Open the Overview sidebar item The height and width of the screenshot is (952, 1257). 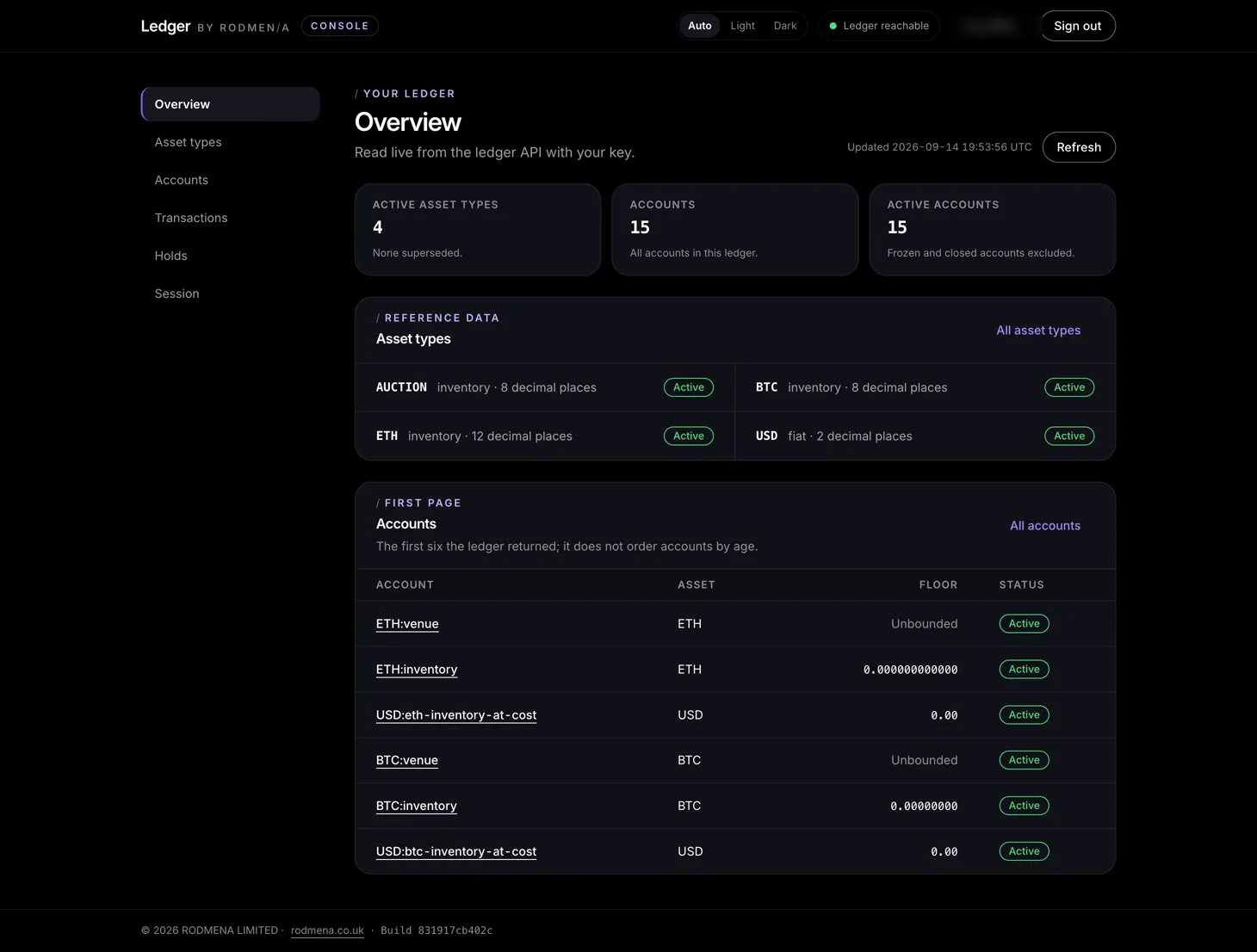coord(231,104)
